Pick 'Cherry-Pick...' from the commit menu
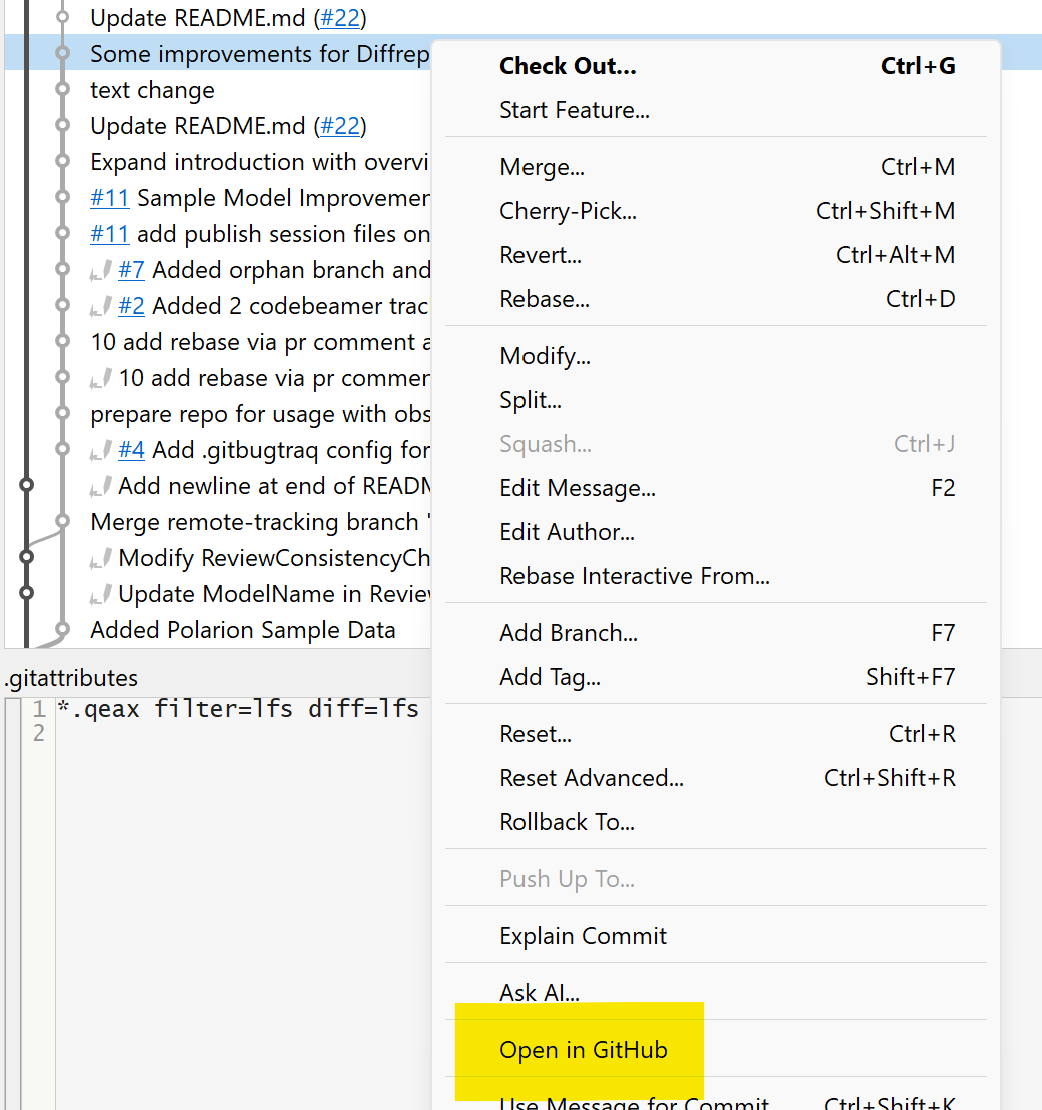This screenshot has width=1042, height=1110. (567, 211)
